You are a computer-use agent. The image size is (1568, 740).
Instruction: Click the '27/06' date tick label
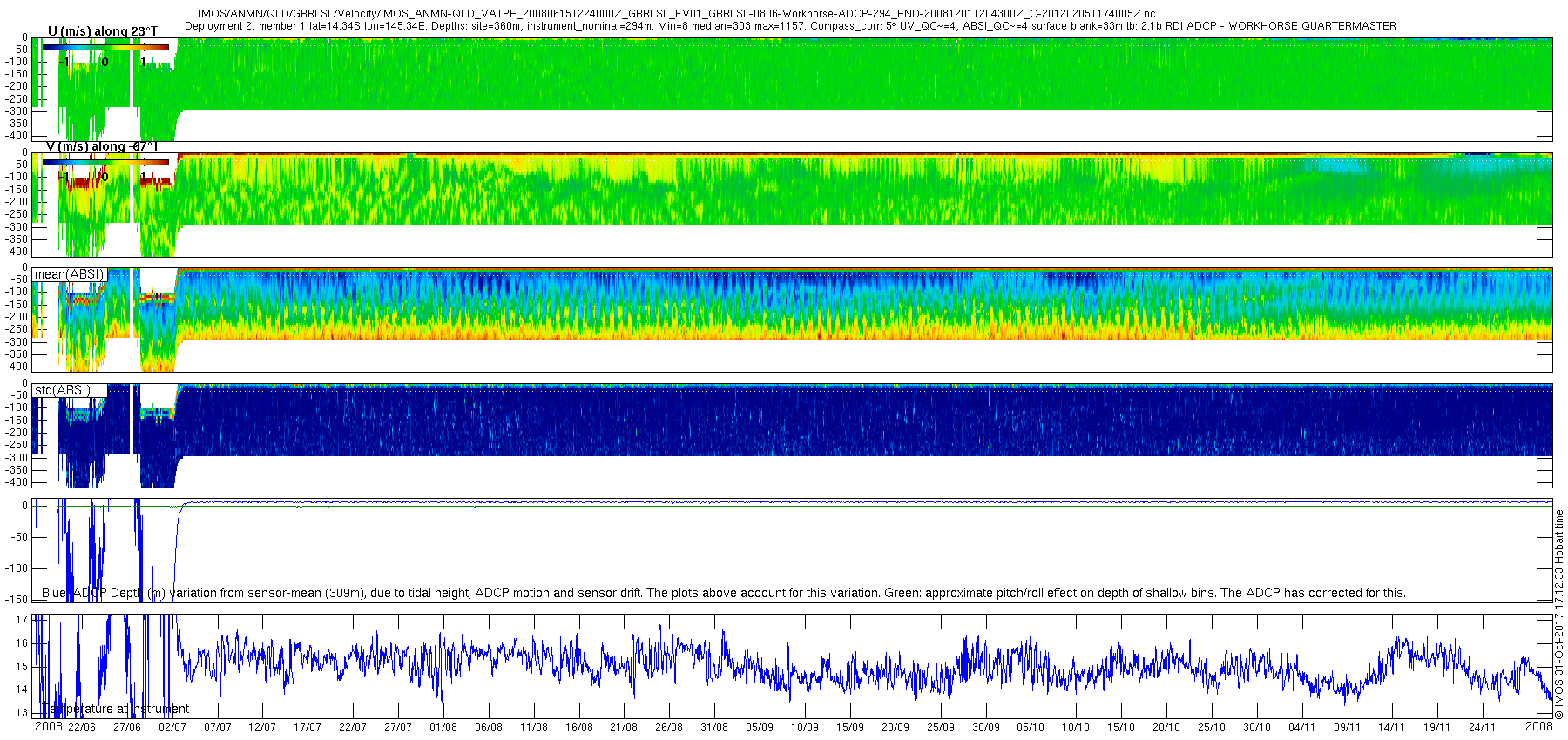(127, 728)
